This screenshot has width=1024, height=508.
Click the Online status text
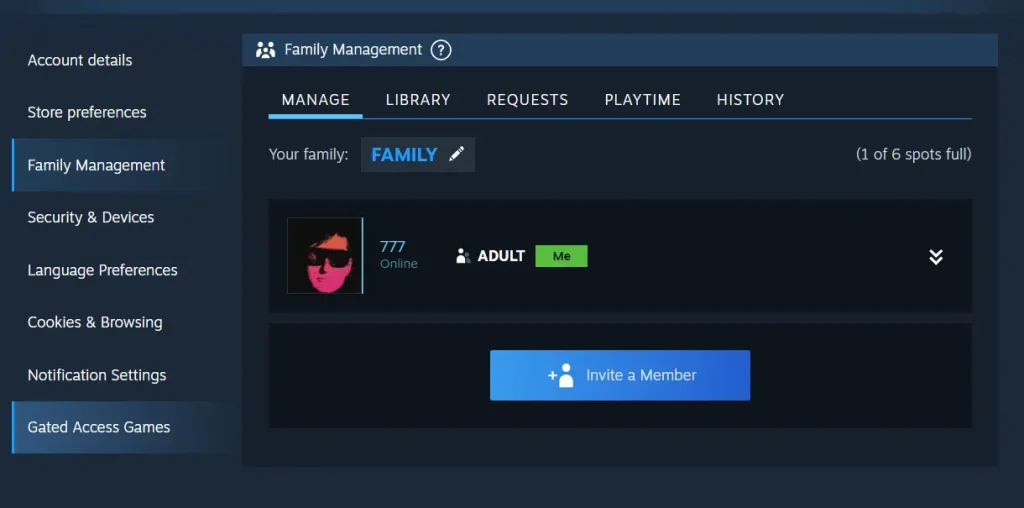pyautogui.click(x=399, y=264)
